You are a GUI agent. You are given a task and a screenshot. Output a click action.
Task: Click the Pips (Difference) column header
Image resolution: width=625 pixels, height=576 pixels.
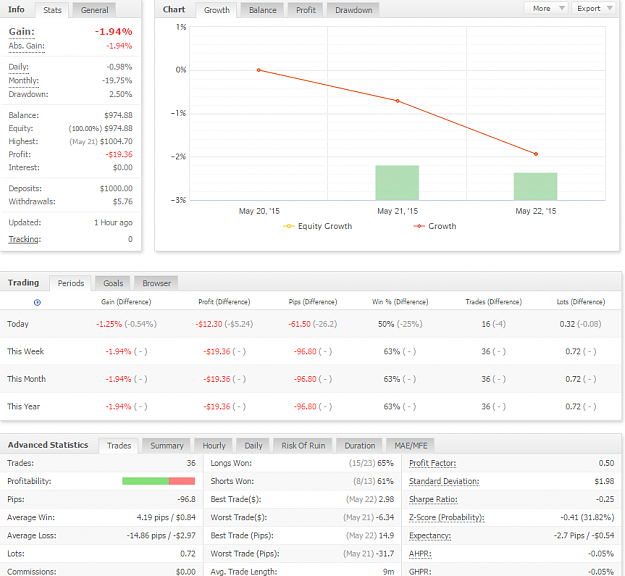pyautogui.click(x=313, y=302)
